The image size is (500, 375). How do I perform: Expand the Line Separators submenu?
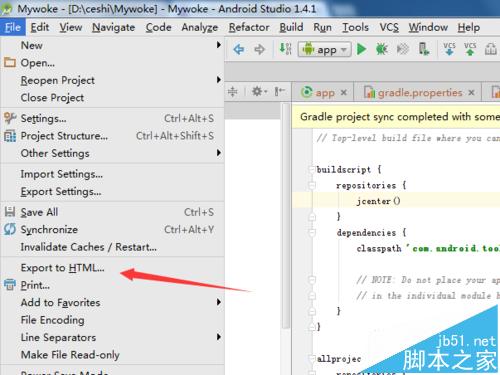point(219,337)
